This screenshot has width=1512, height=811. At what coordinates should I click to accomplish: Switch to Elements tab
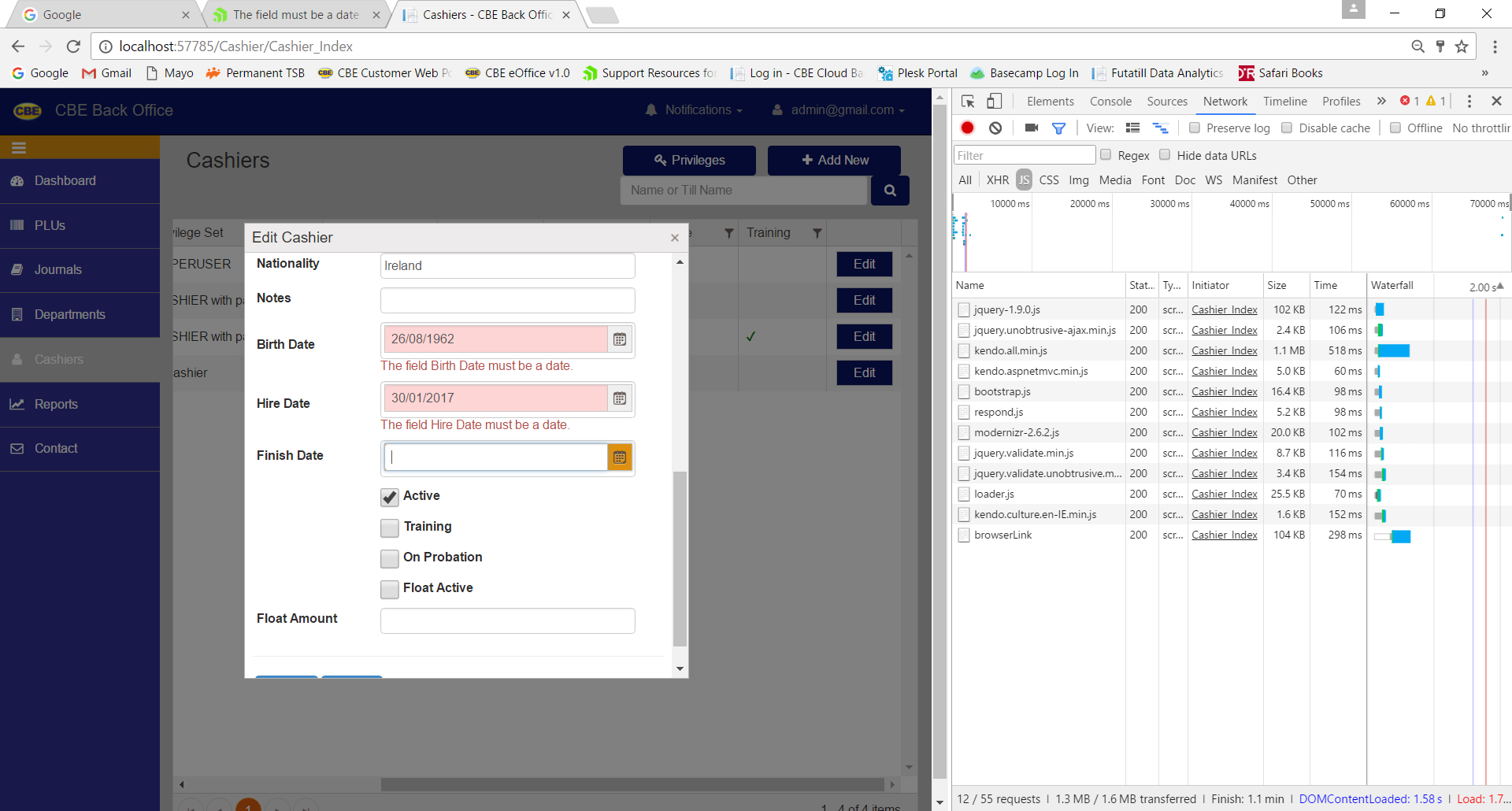pos(1051,101)
